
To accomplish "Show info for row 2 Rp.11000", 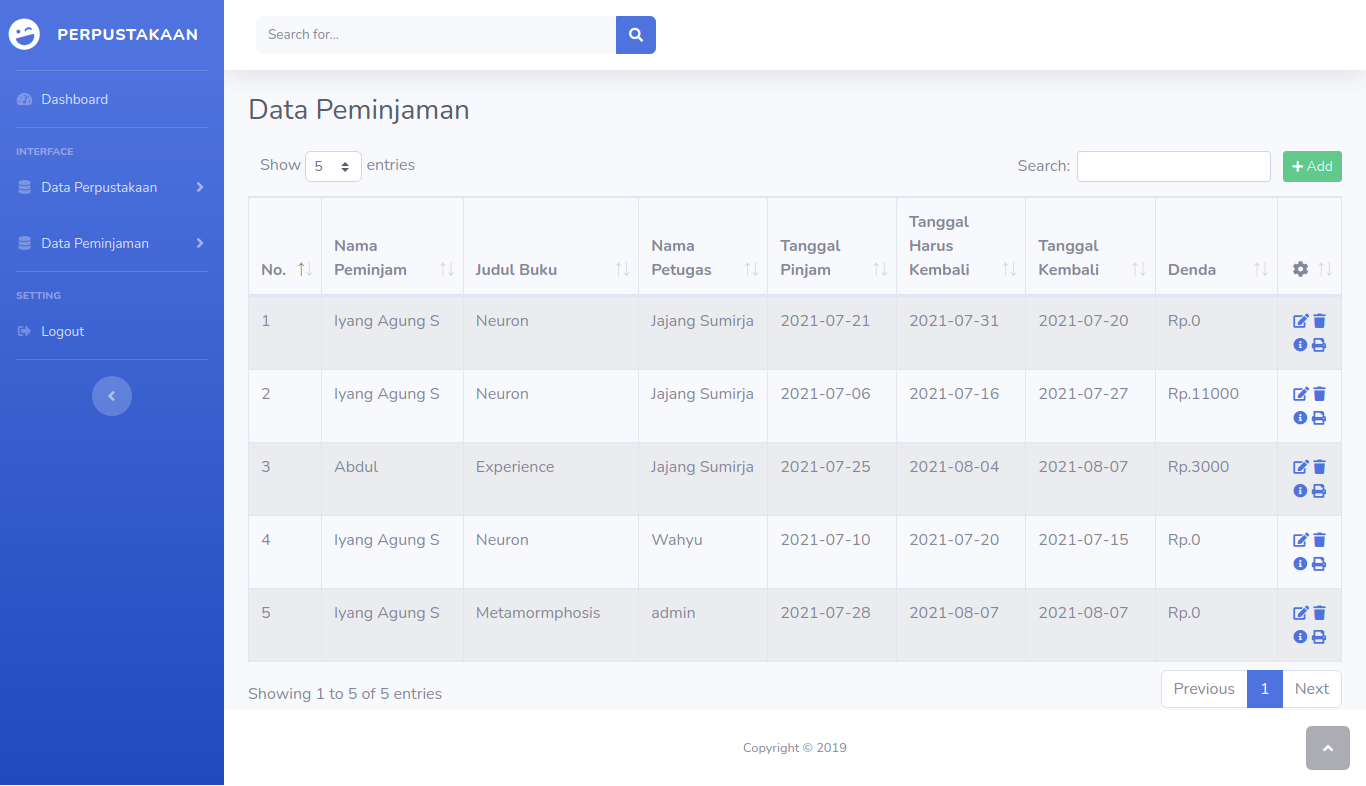I will pos(1300,418).
